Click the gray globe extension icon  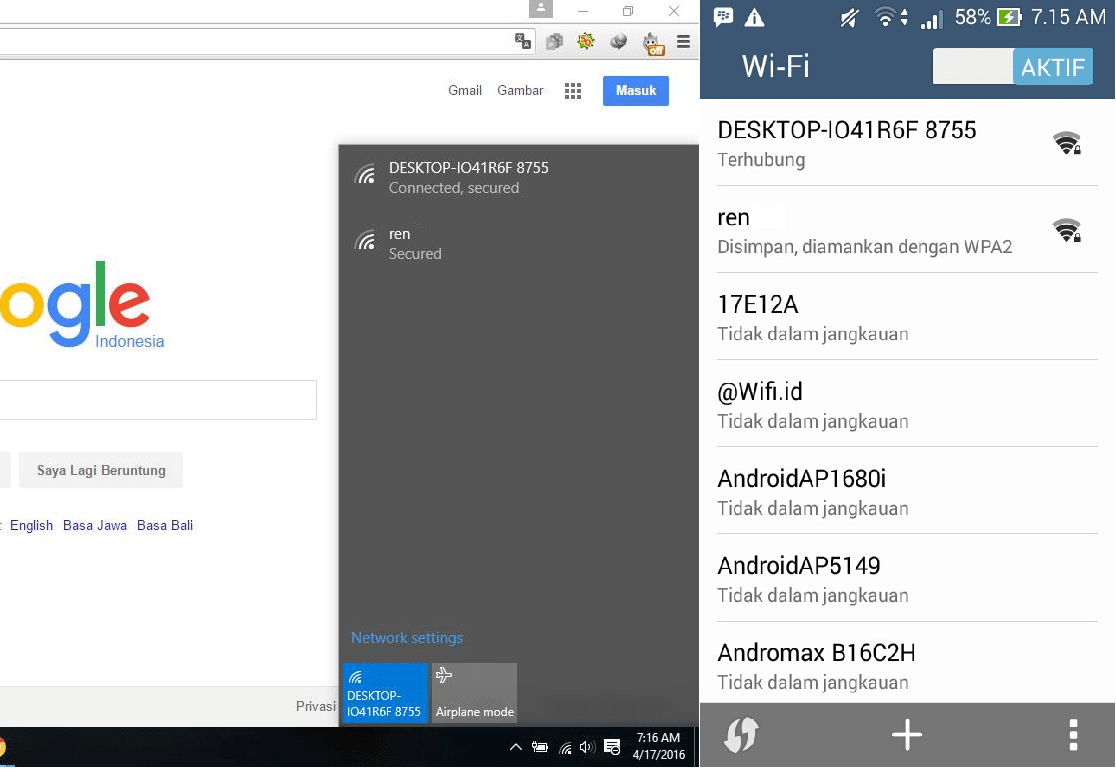tap(618, 42)
